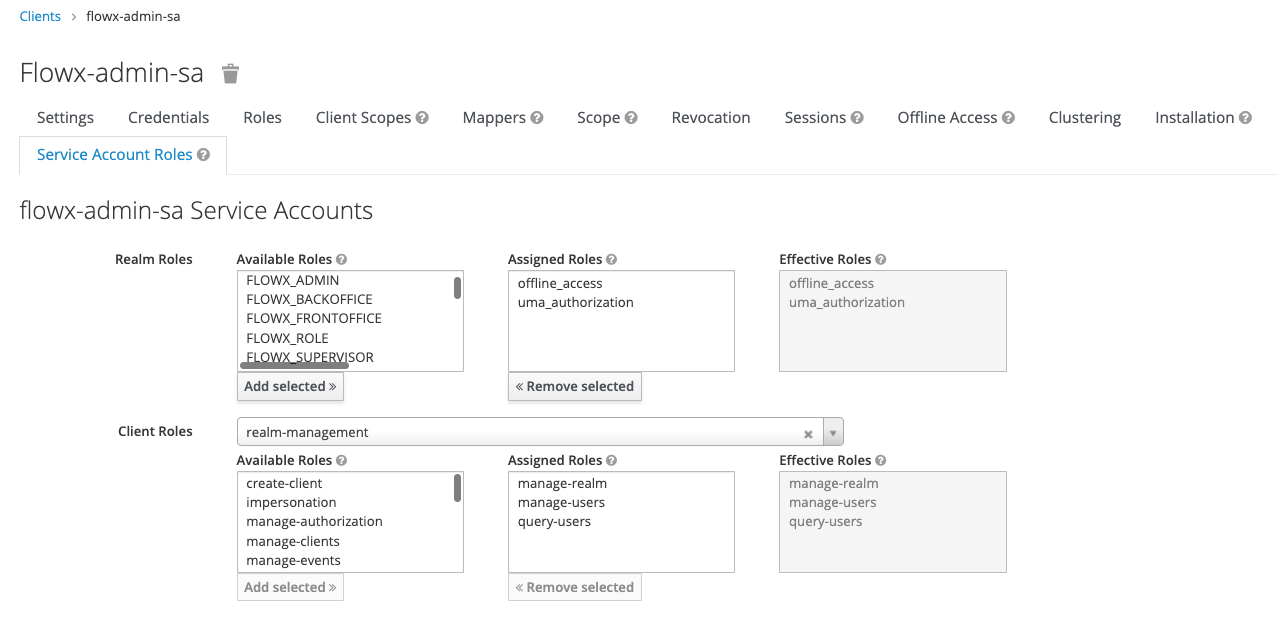
Task: Click Add selected under Client Roles
Action: coord(290,587)
